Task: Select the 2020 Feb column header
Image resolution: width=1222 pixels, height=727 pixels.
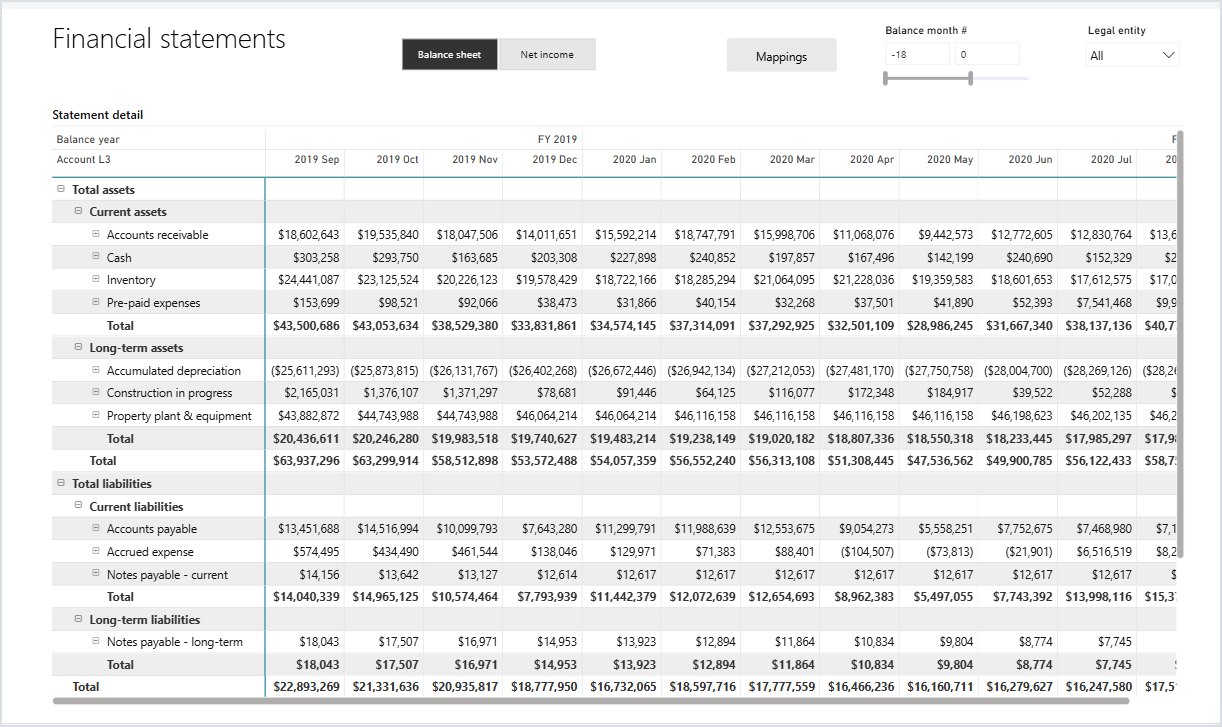Action: 714,159
